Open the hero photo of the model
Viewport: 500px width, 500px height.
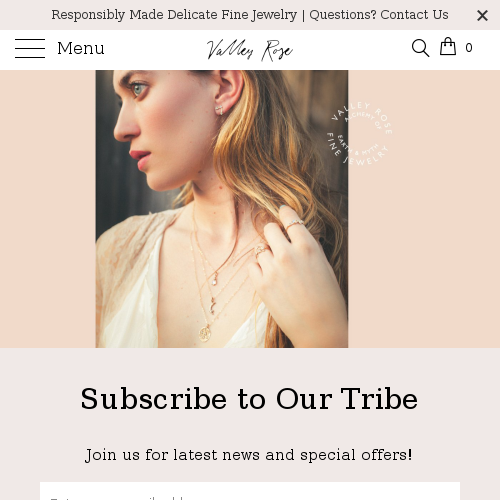pos(222,209)
